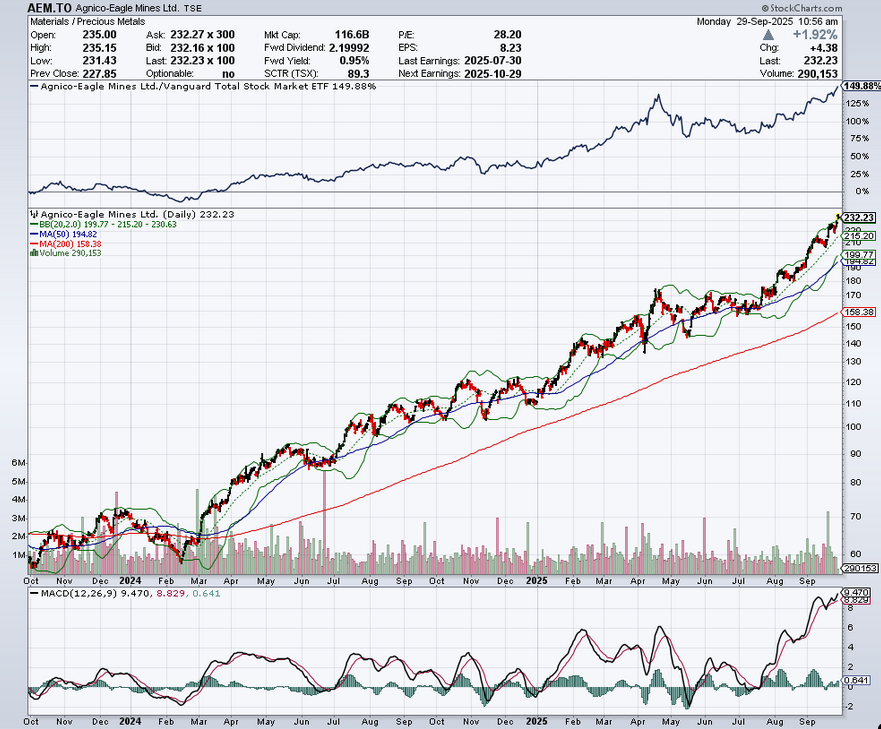Click the Fwd Dividend value 2.19992
881x729 pixels.
(x=349, y=48)
